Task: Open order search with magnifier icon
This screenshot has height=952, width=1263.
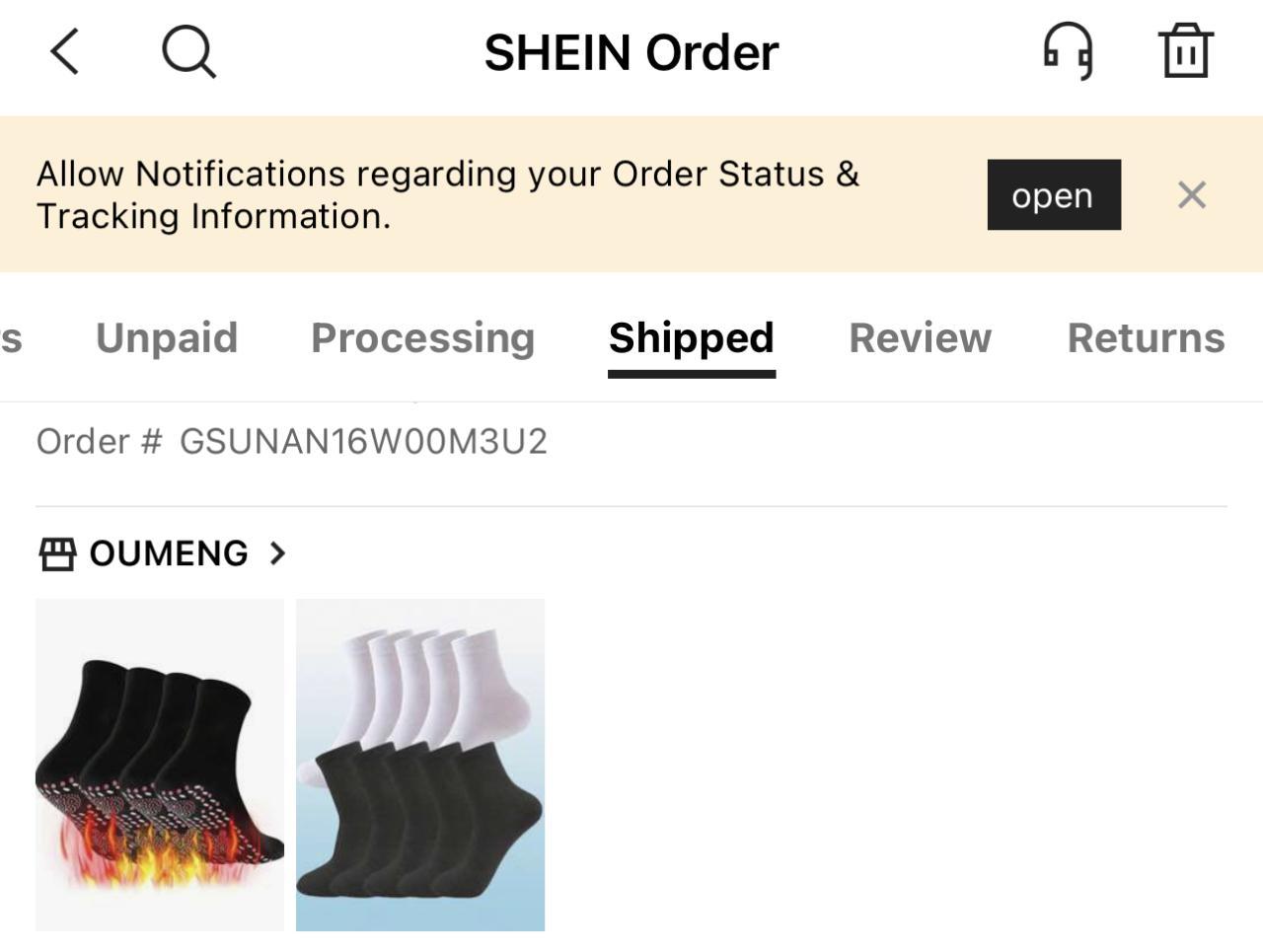Action: [x=188, y=51]
